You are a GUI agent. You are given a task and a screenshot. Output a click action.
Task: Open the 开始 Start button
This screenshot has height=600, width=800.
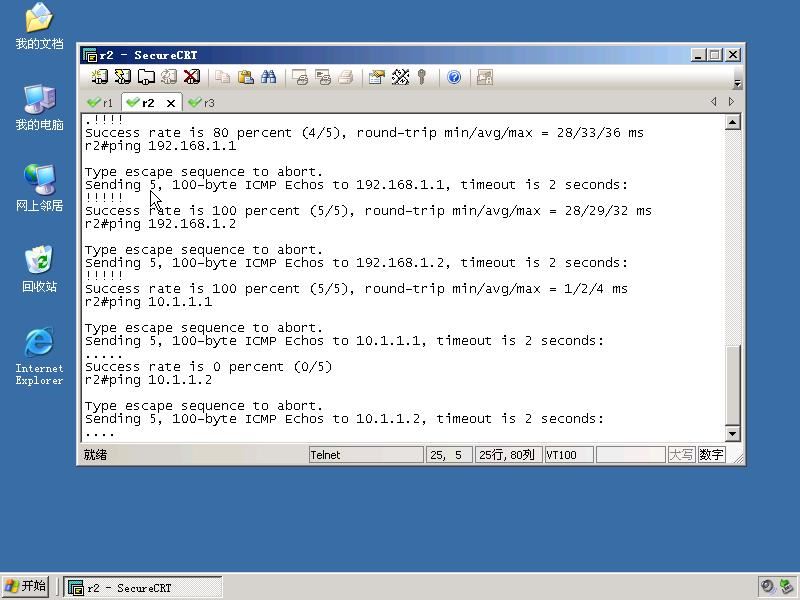tap(26, 587)
